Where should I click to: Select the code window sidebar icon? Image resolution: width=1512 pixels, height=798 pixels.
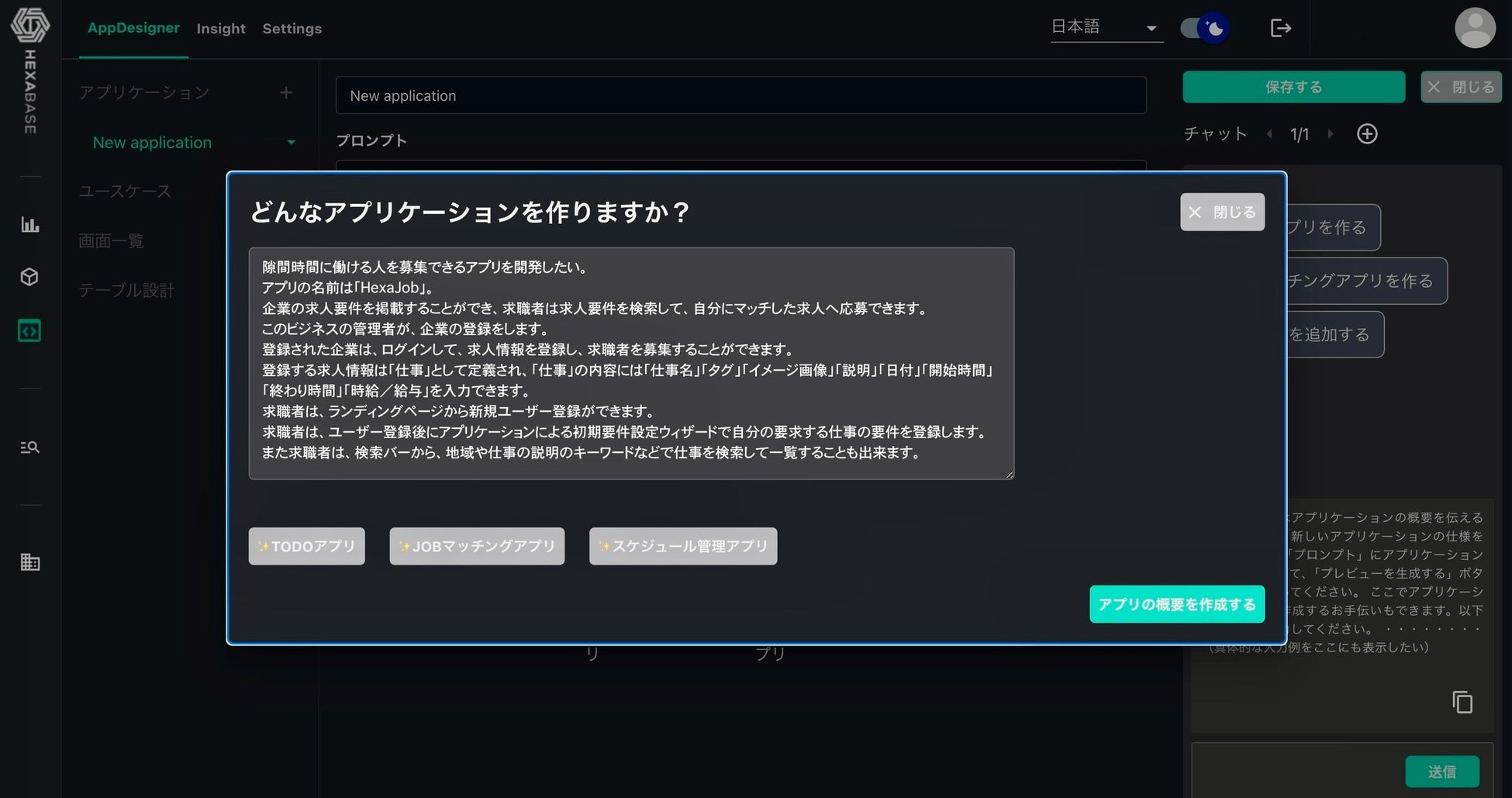pyautogui.click(x=29, y=331)
